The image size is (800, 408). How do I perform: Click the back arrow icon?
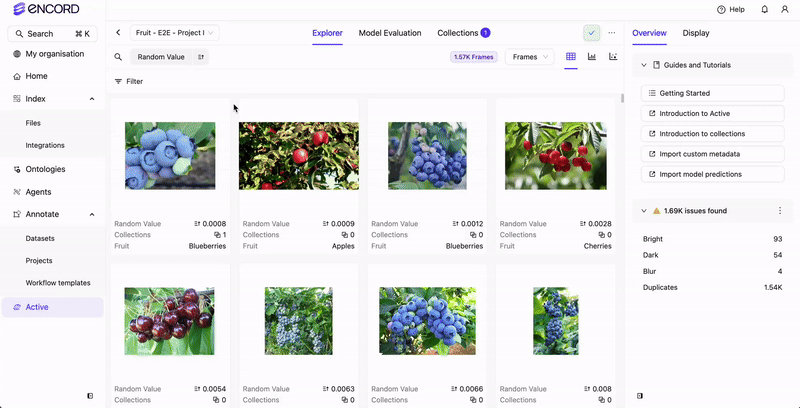click(118, 33)
